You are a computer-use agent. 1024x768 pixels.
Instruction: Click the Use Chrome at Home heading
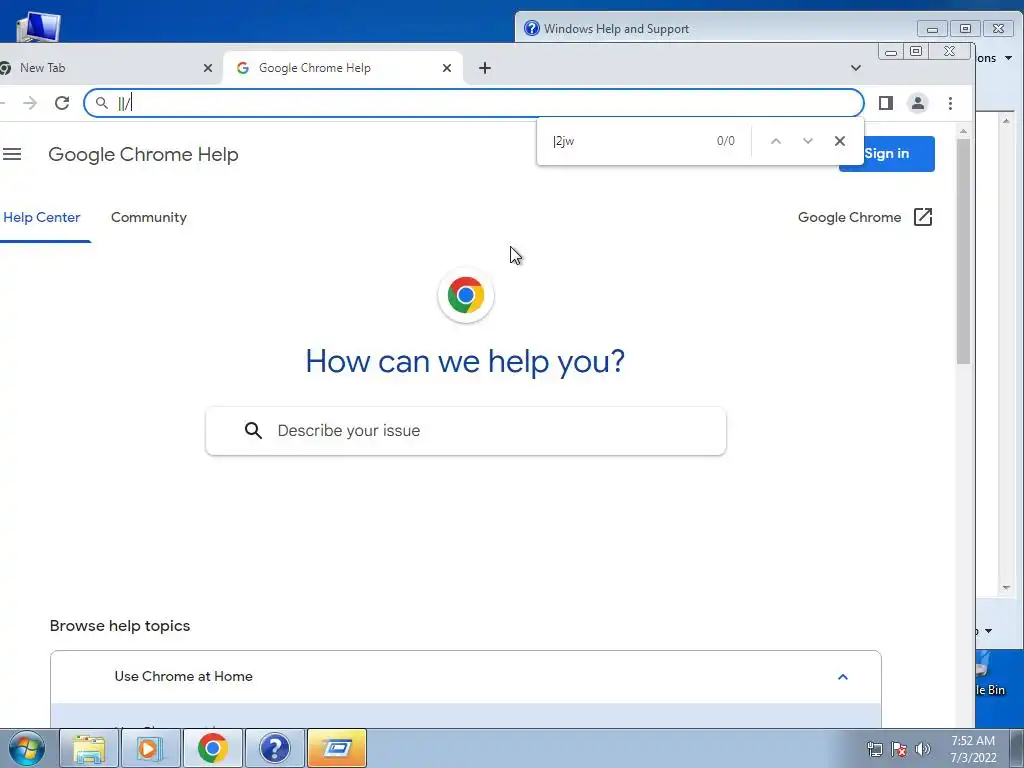pos(184,677)
